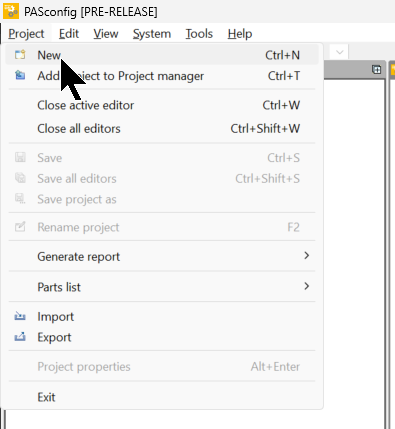Screen dimensions: 395x429
Task: Choose New from the Project menu
Action: click(x=162, y=55)
